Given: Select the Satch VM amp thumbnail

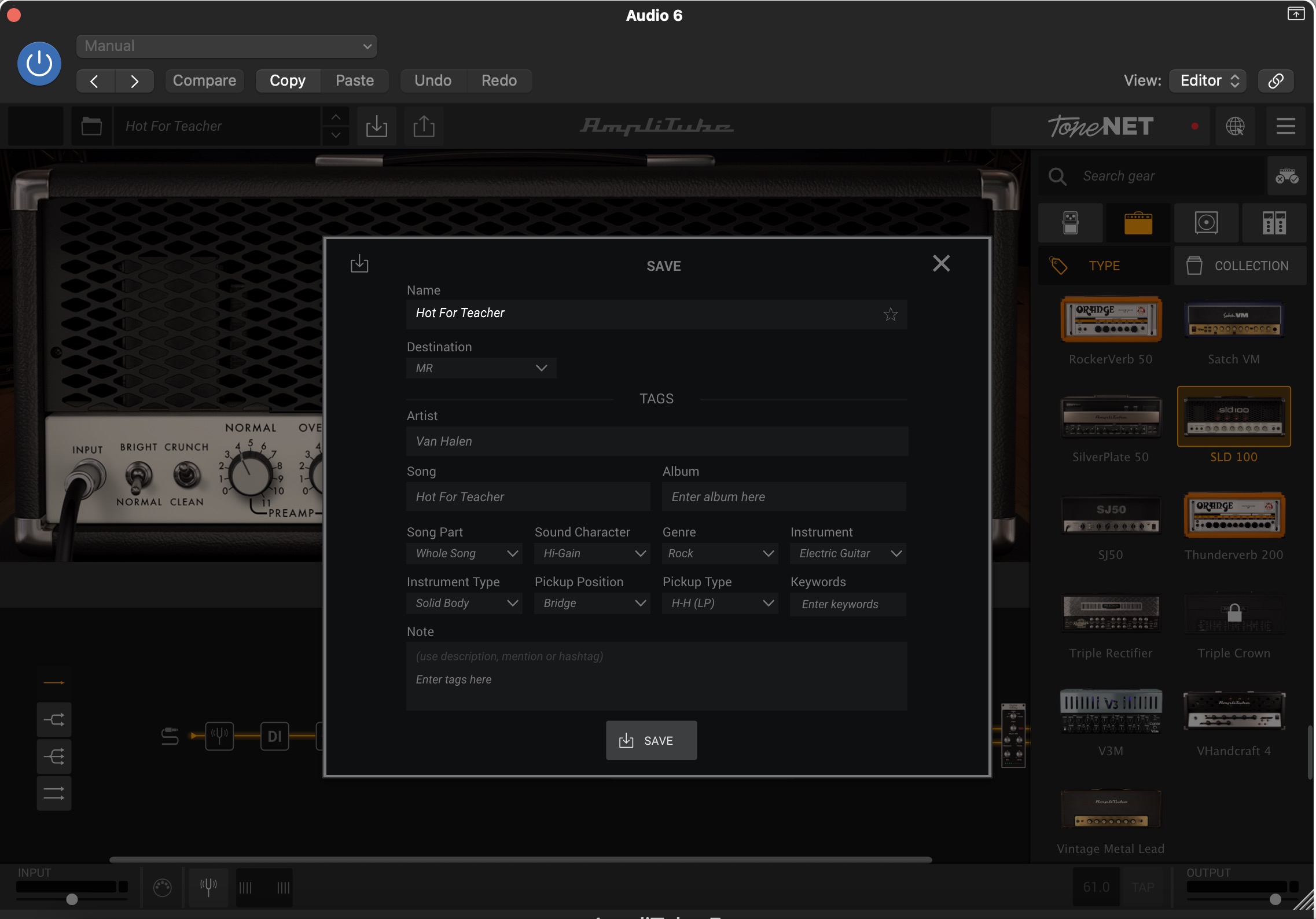Looking at the screenshot, I should (x=1234, y=319).
